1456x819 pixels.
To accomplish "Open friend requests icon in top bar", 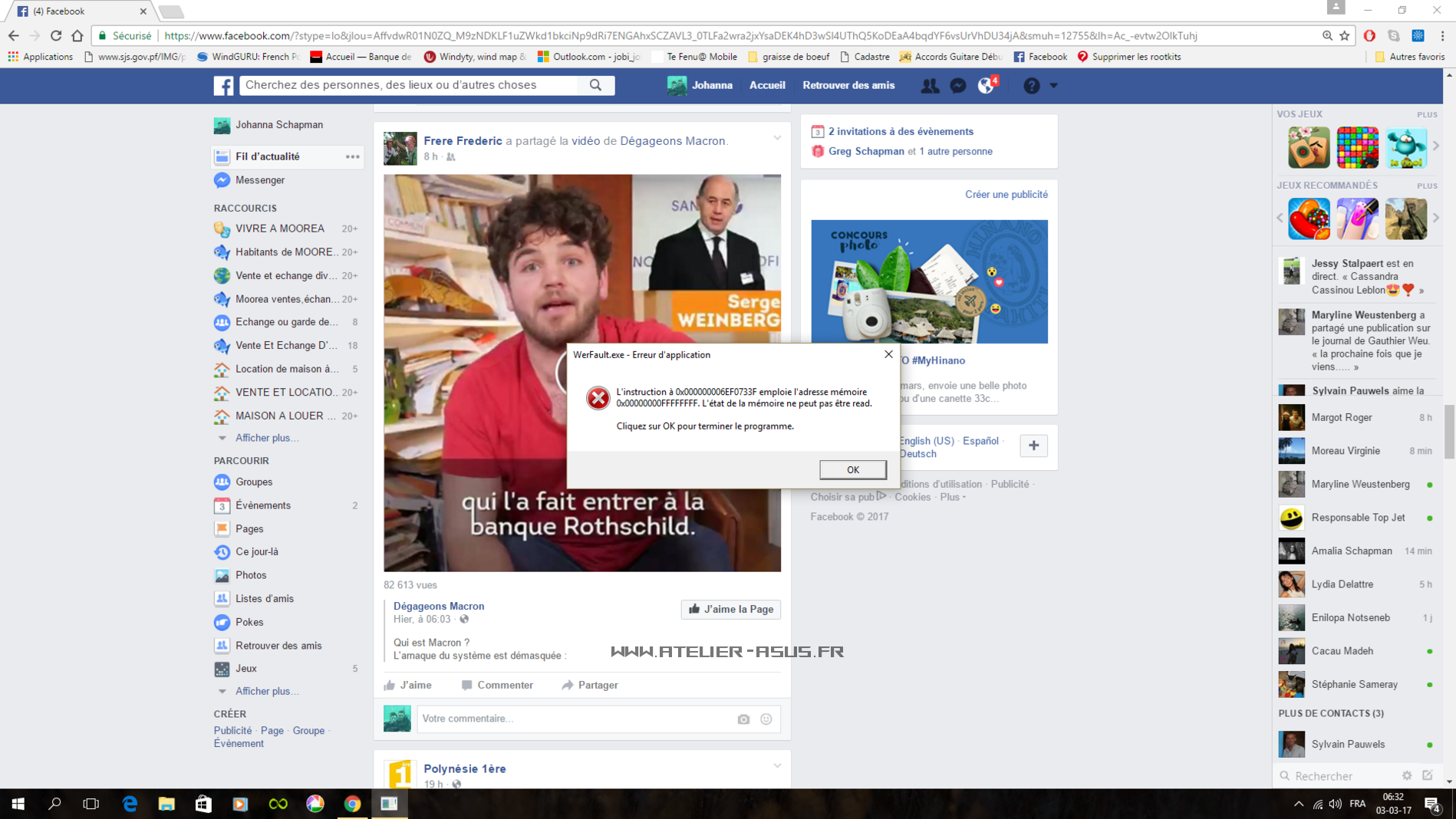I will click(x=930, y=86).
